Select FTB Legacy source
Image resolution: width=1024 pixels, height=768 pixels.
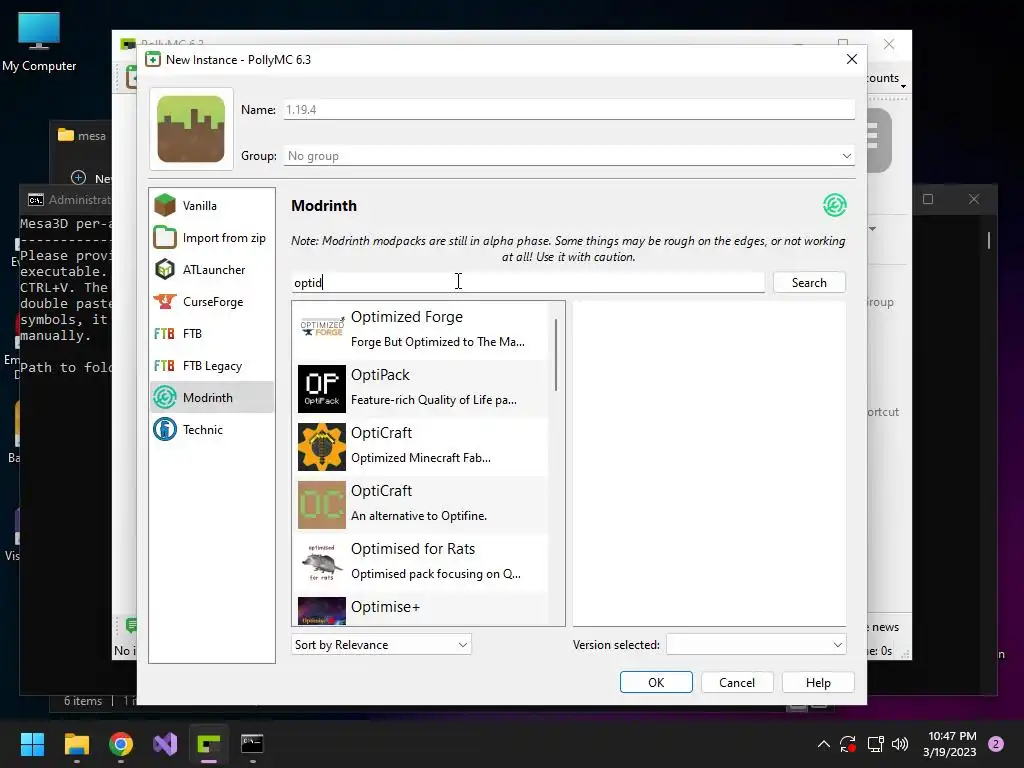pos(212,366)
